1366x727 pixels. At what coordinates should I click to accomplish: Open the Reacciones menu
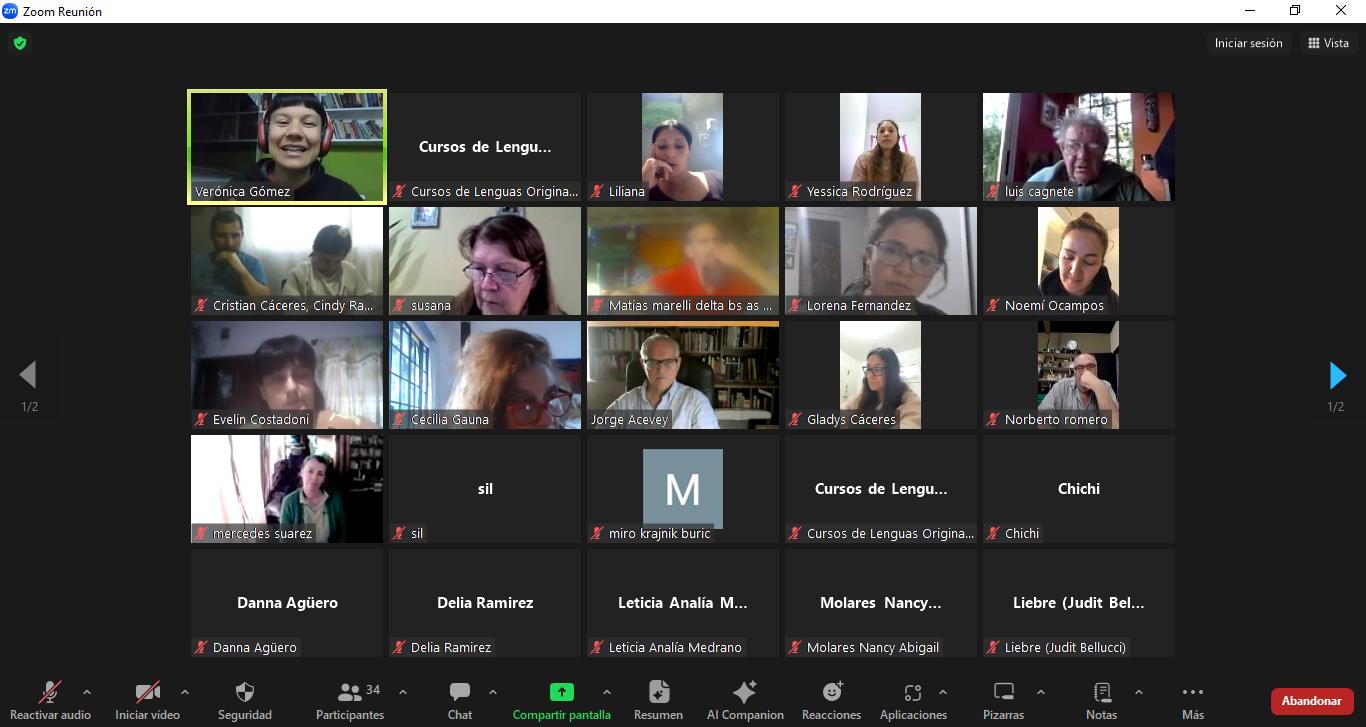click(831, 692)
